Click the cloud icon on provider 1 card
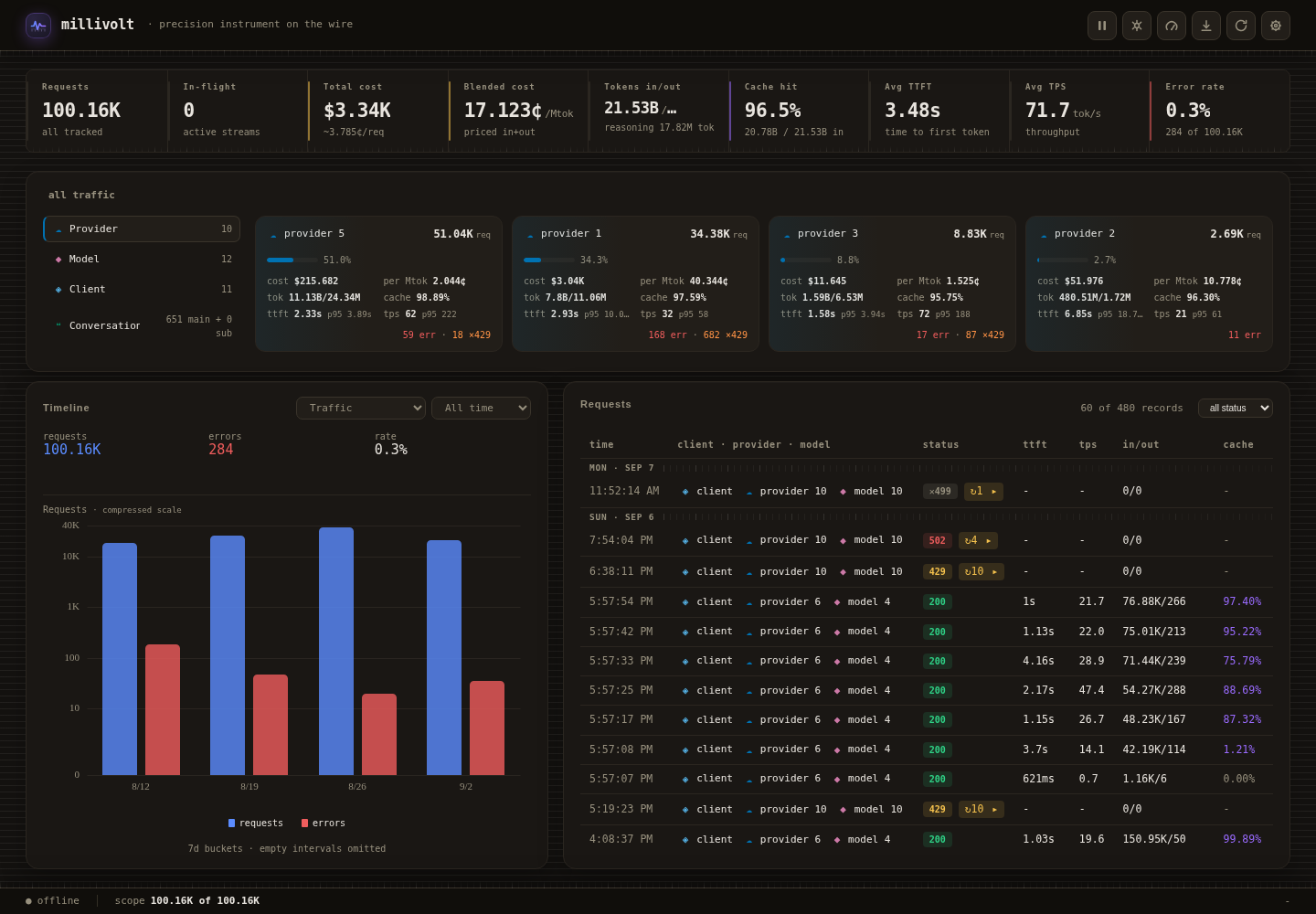 530,235
